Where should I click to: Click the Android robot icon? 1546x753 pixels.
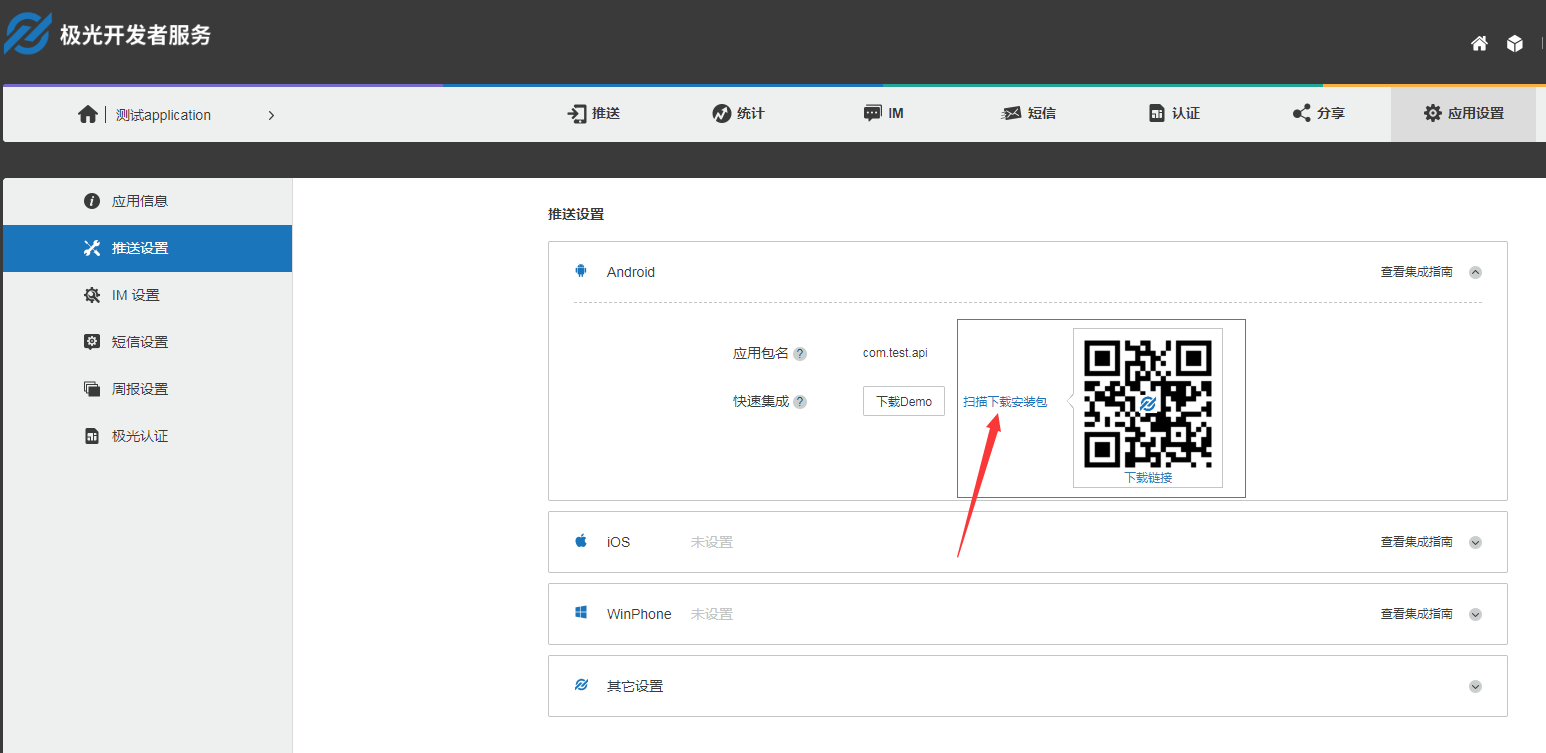coord(581,271)
